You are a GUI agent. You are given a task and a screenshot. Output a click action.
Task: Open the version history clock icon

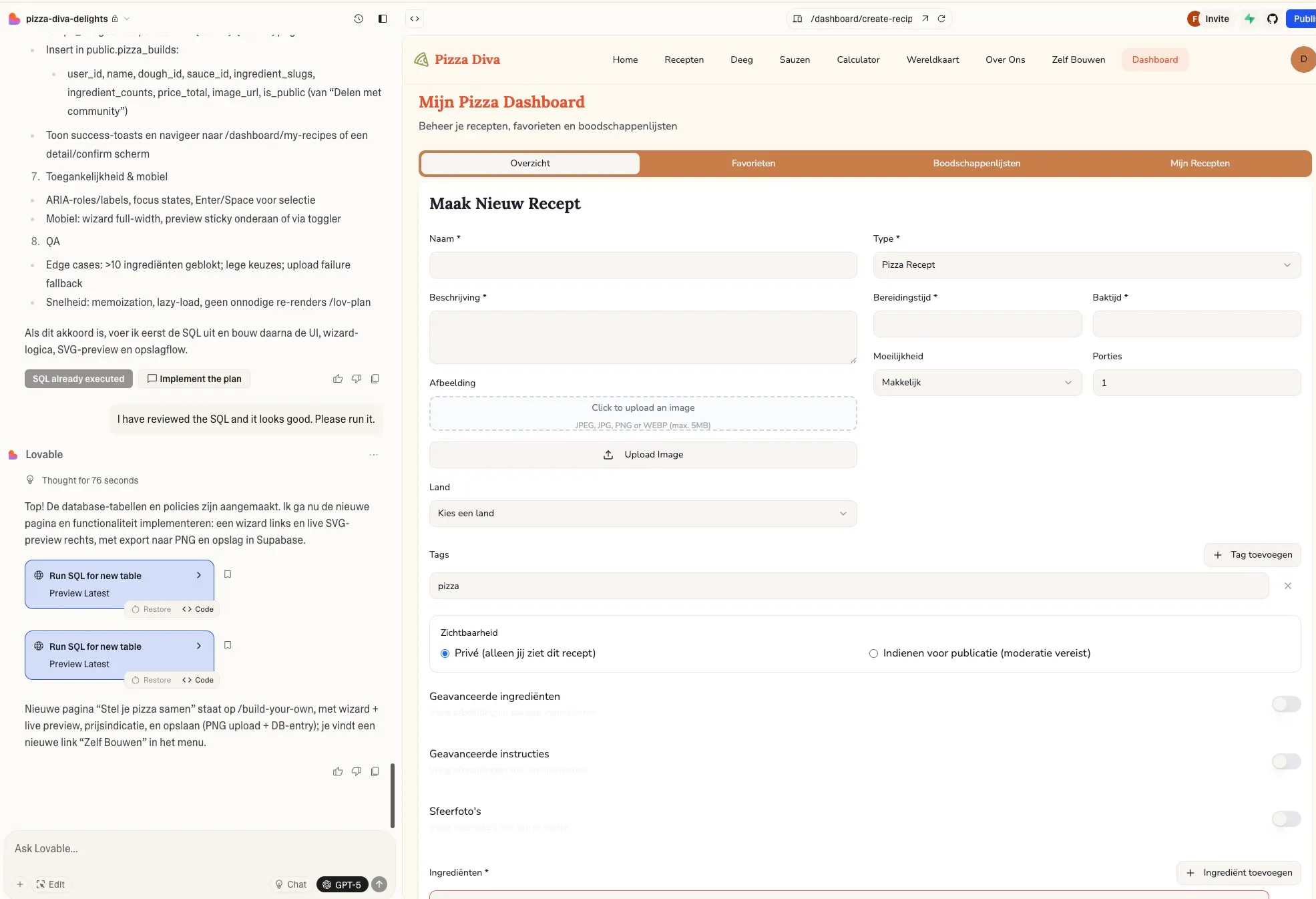(x=359, y=19)
